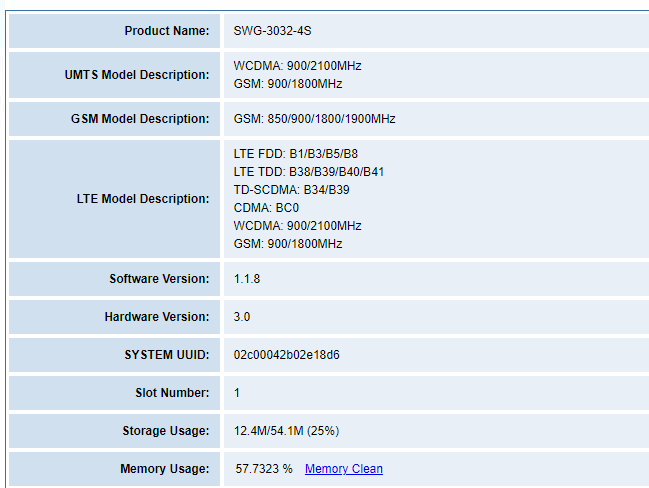The image size is (649, 488).
Task: Select the product name SWG-3032-4S
Action: click(x=272, y=31)
